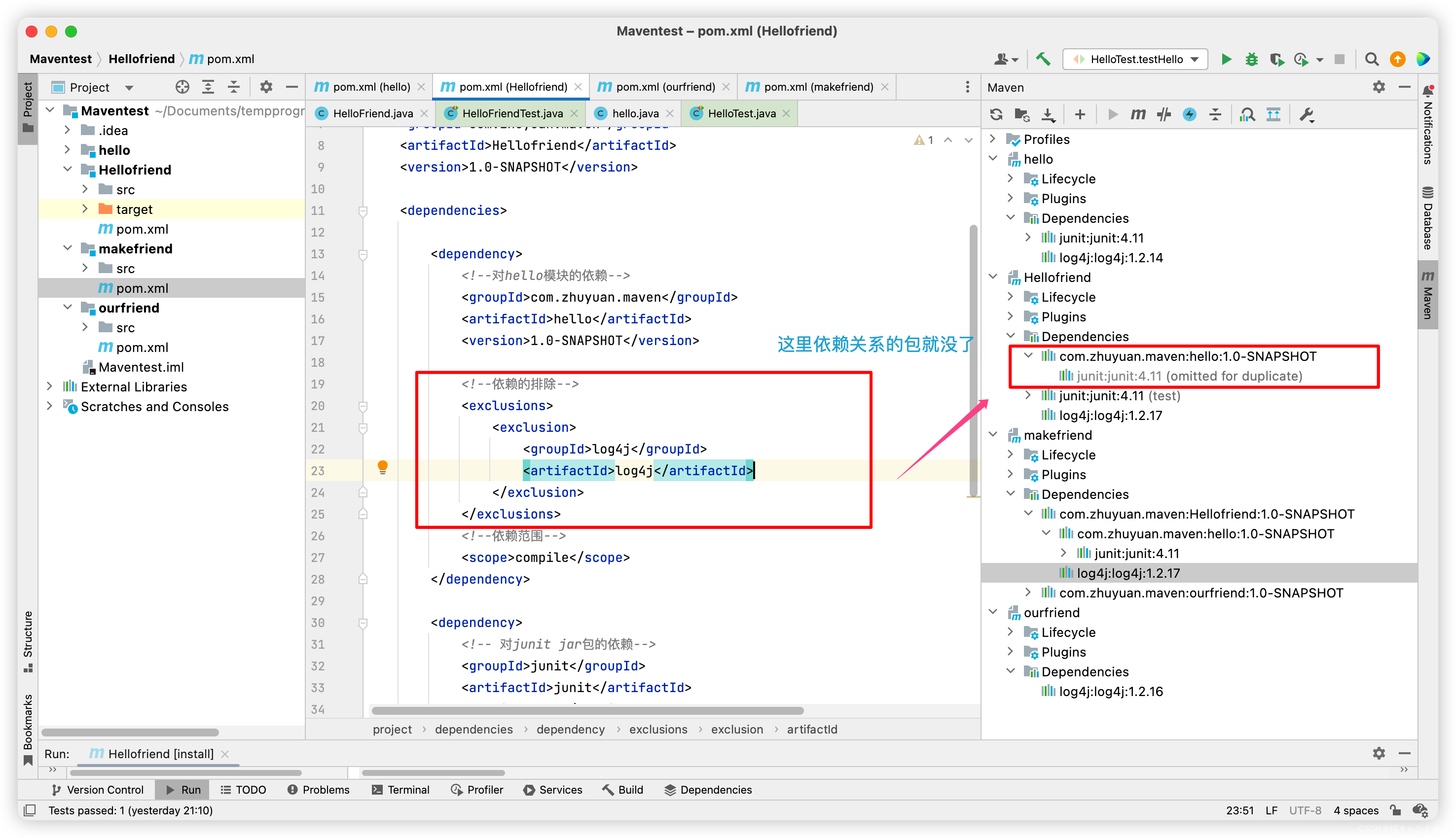Open Run panel settings gear
Image resolution: width=1456 pixels, height=838 pixels.
tap(1378, 753)
